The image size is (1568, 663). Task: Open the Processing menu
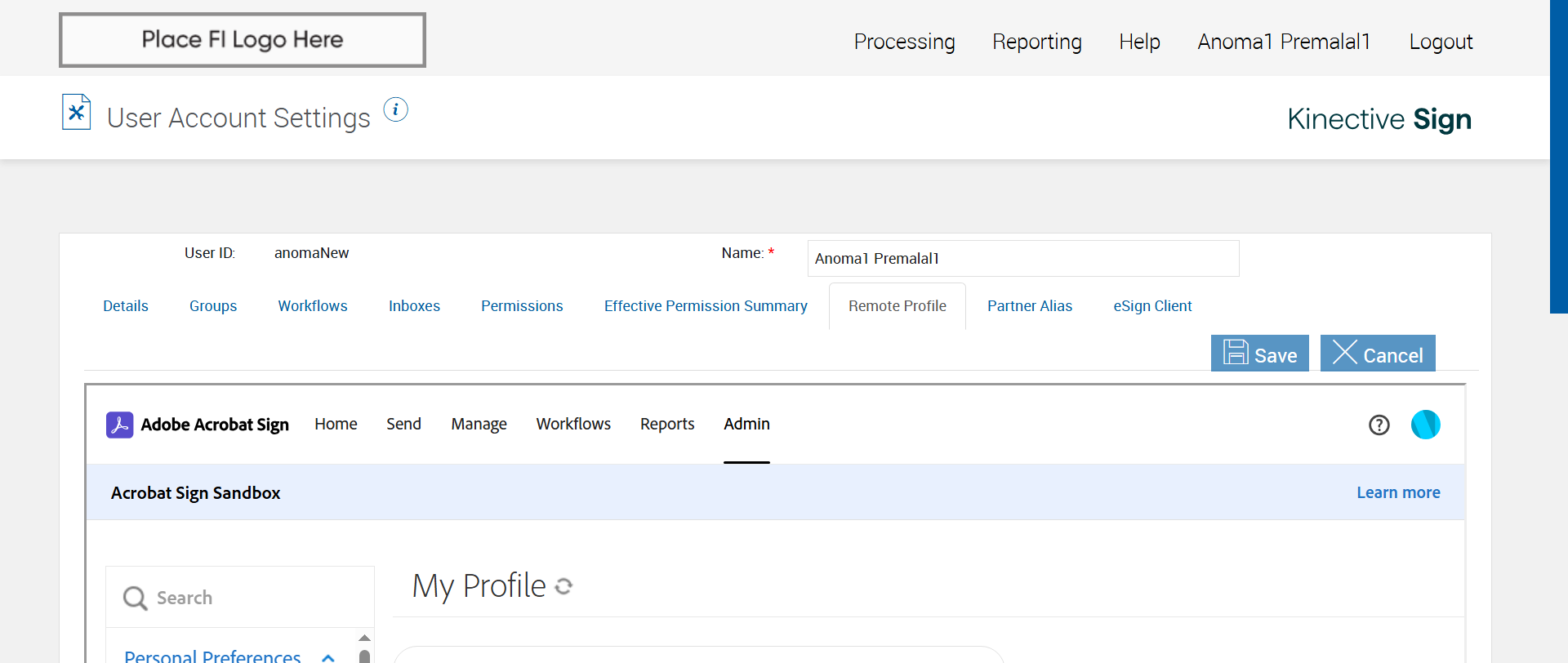click(x=905, y=42)
